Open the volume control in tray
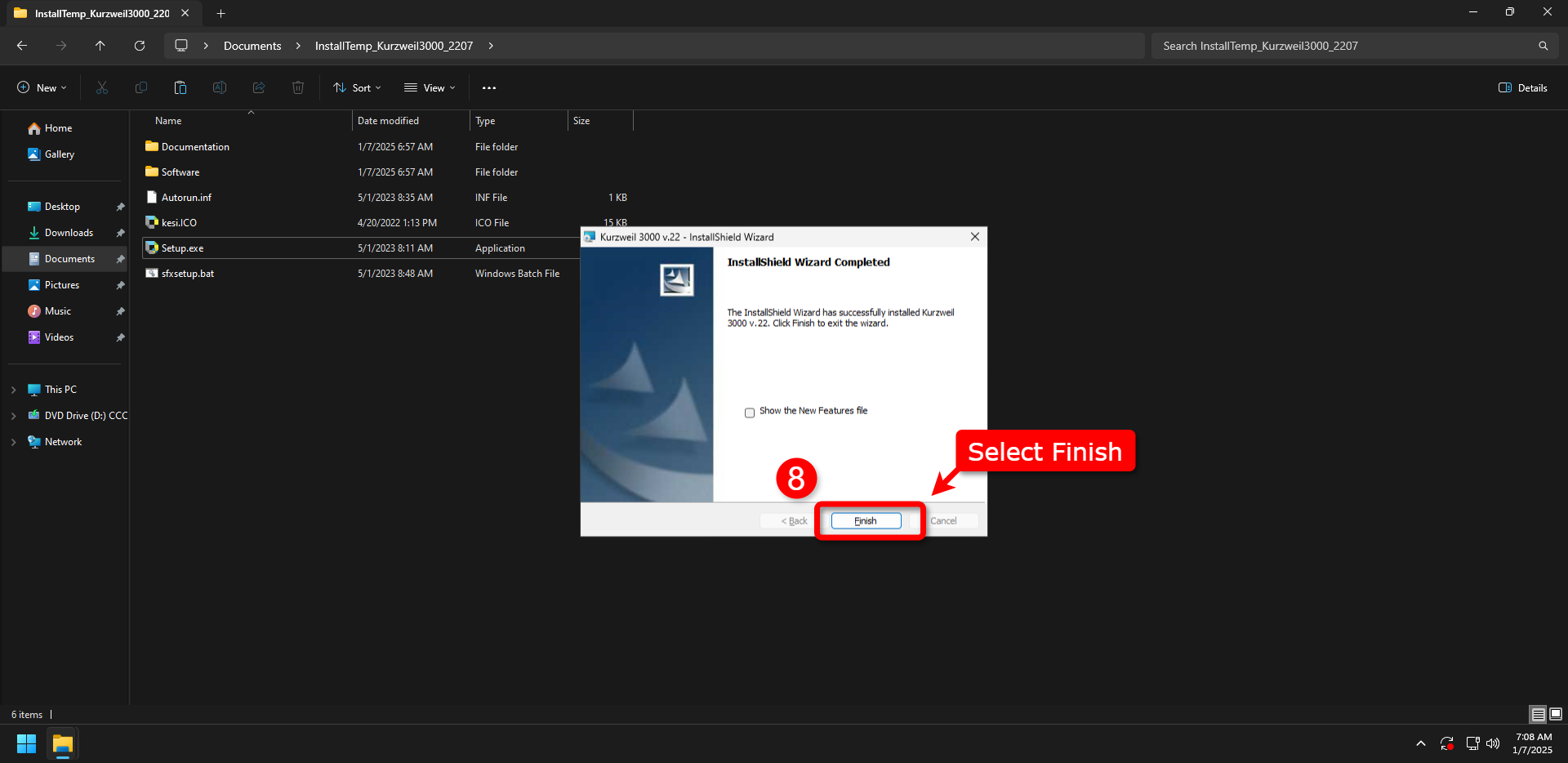1568x763 pixels. [1493, 743]
